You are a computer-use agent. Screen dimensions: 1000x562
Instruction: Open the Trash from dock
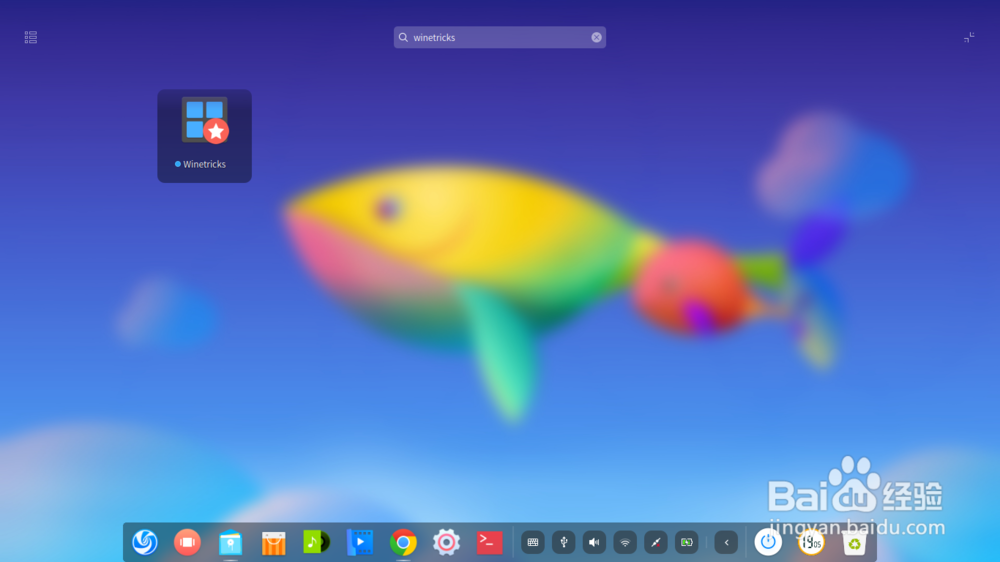pos(854,543)
